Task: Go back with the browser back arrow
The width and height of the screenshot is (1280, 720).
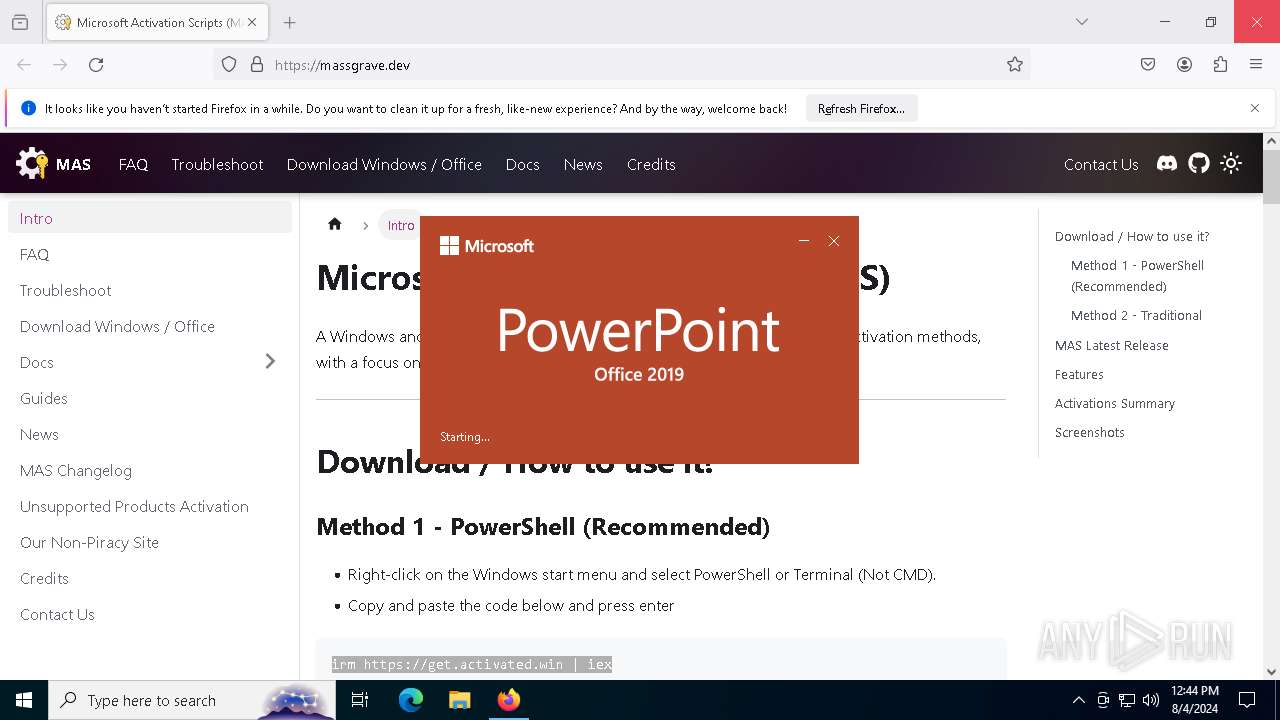Action: tap(24, 65)
